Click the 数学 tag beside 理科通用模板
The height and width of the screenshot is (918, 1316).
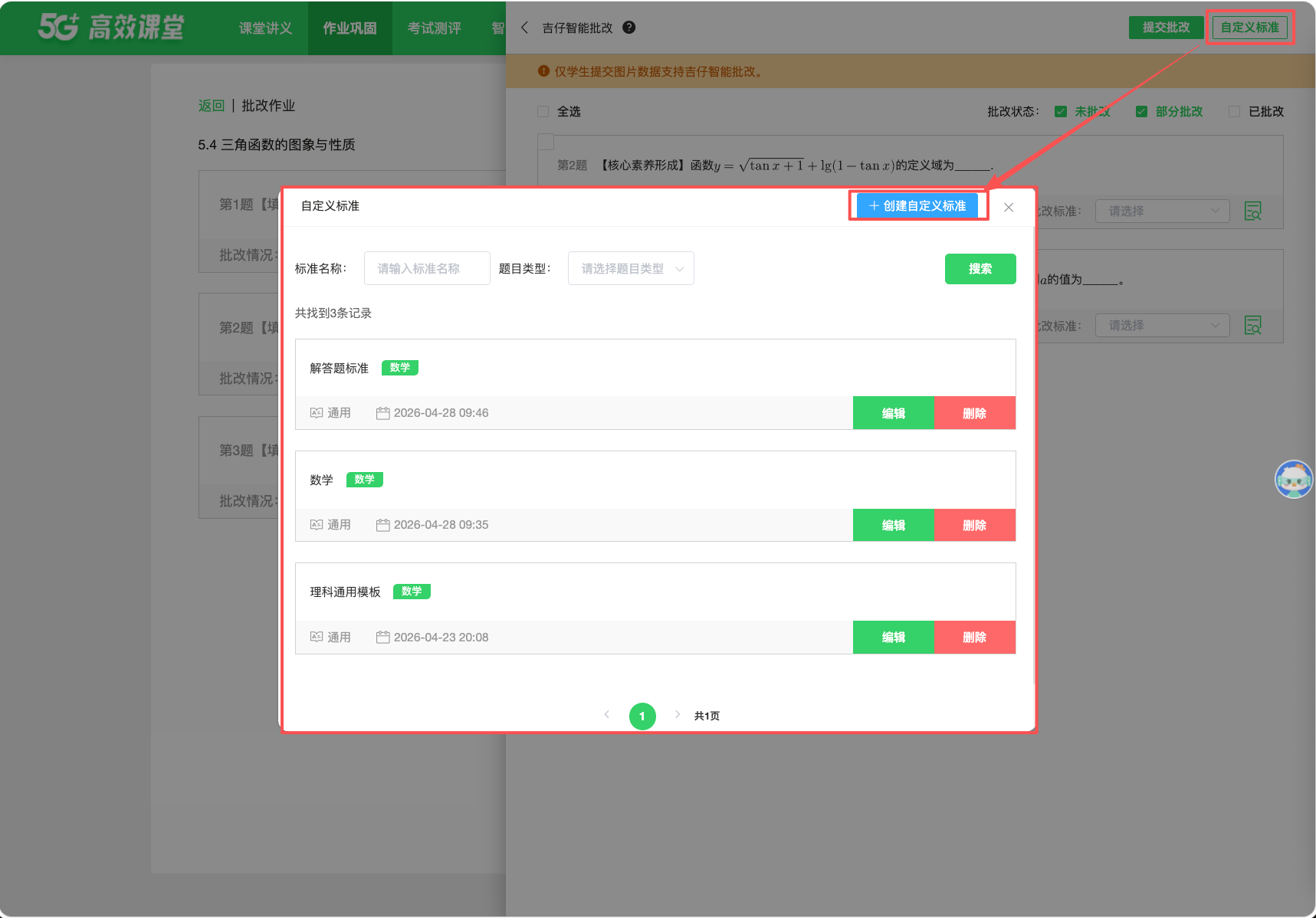pyautogui.click(x=412, y=592)
